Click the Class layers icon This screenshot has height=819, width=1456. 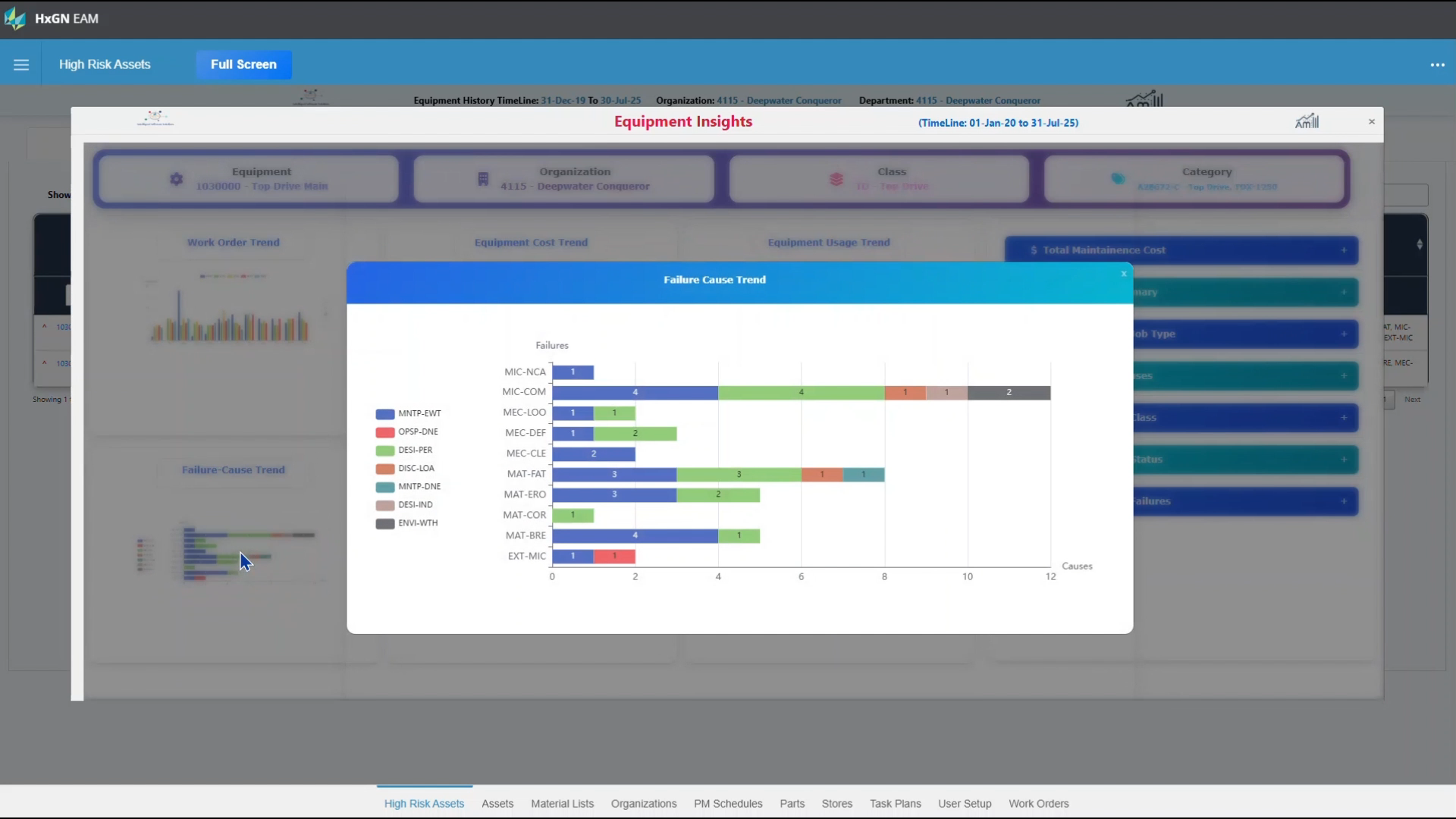836,179
